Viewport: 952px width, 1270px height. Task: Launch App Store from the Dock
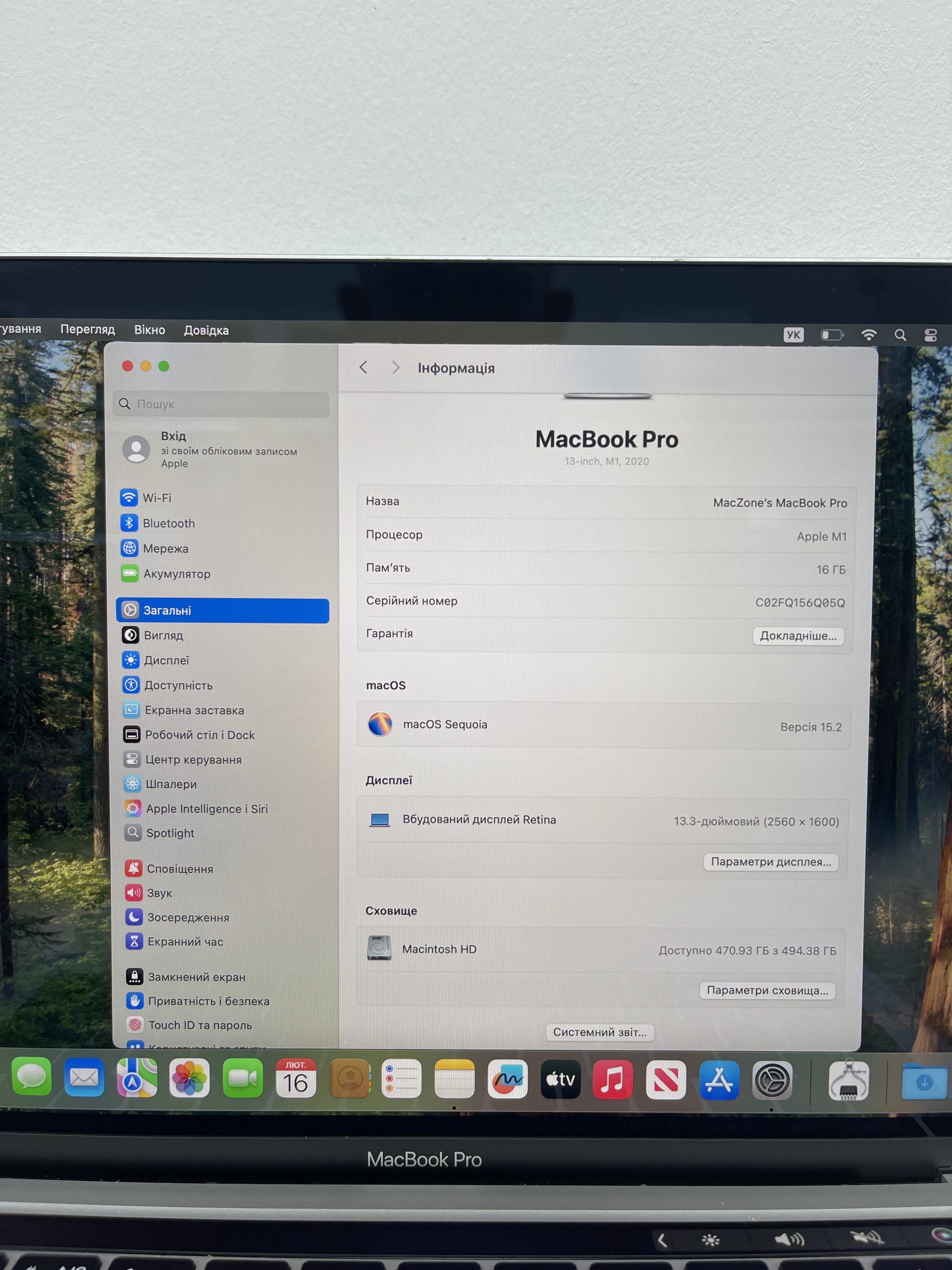(x=719, y=1080)
